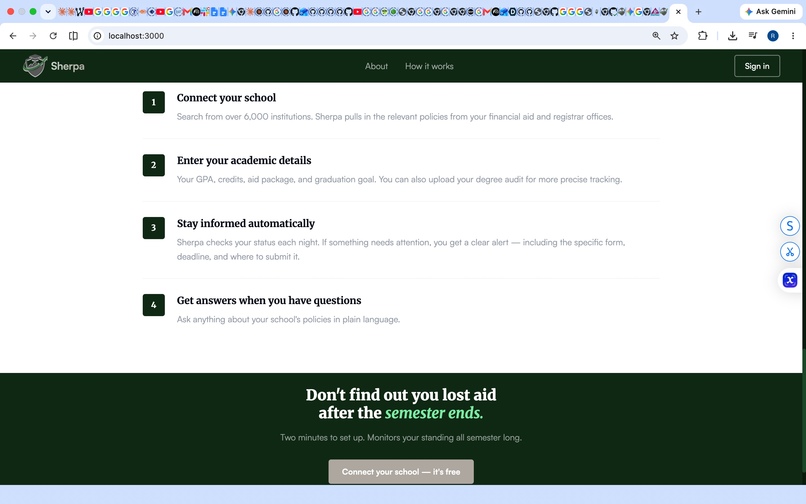Click Connect your school — it's free button

[401, 472]
